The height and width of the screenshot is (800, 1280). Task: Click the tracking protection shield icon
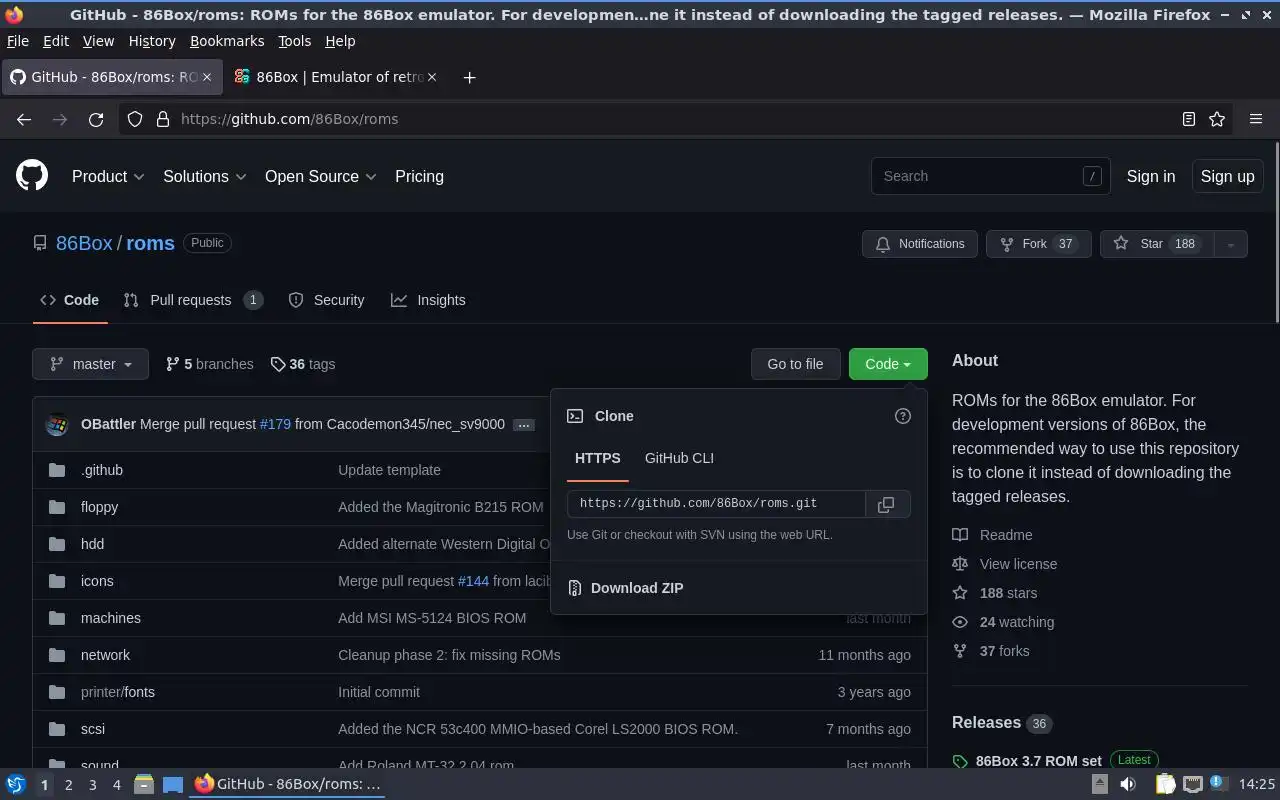[135, 119]
